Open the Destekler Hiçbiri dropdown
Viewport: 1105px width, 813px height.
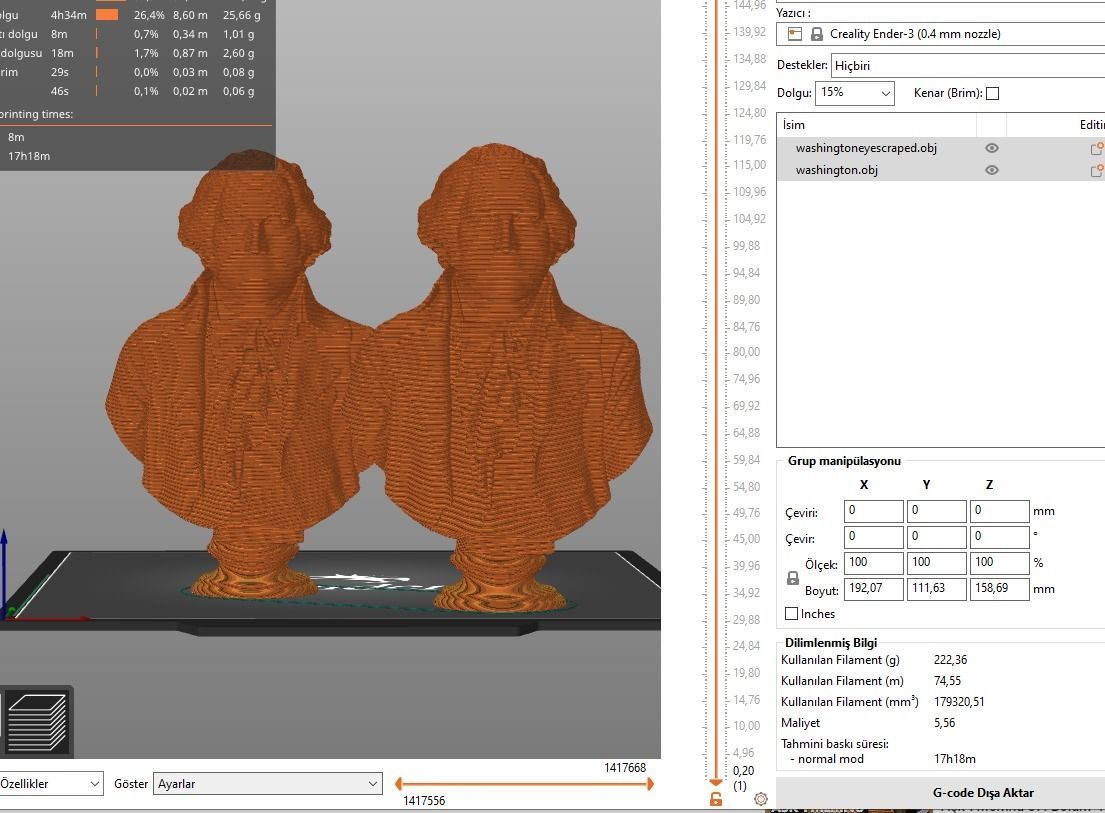click(x=968, y=66)
